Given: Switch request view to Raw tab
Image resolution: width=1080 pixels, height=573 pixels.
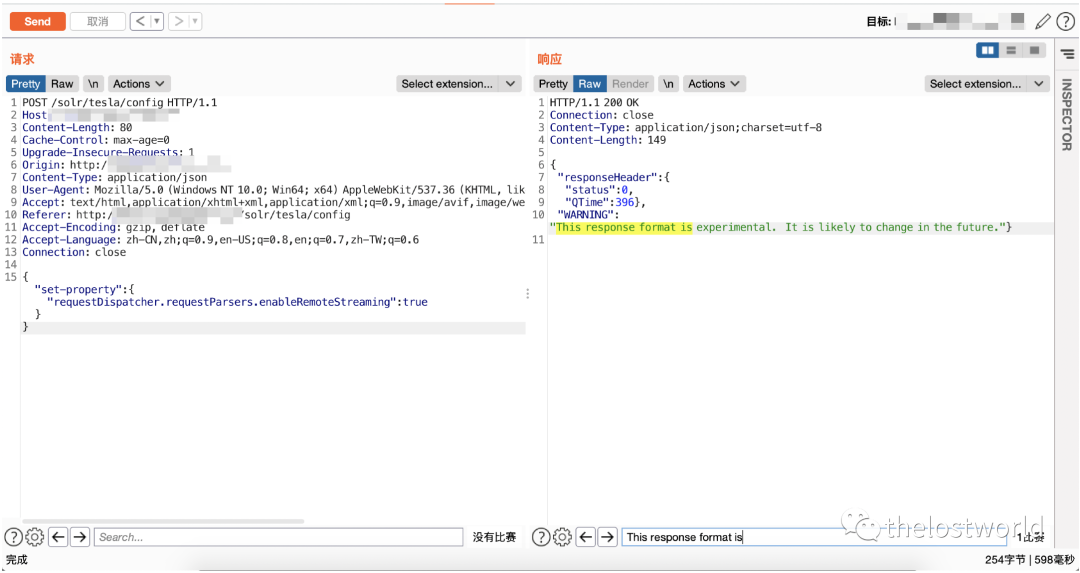Looking at the screenshot, I should click(62, 84).
